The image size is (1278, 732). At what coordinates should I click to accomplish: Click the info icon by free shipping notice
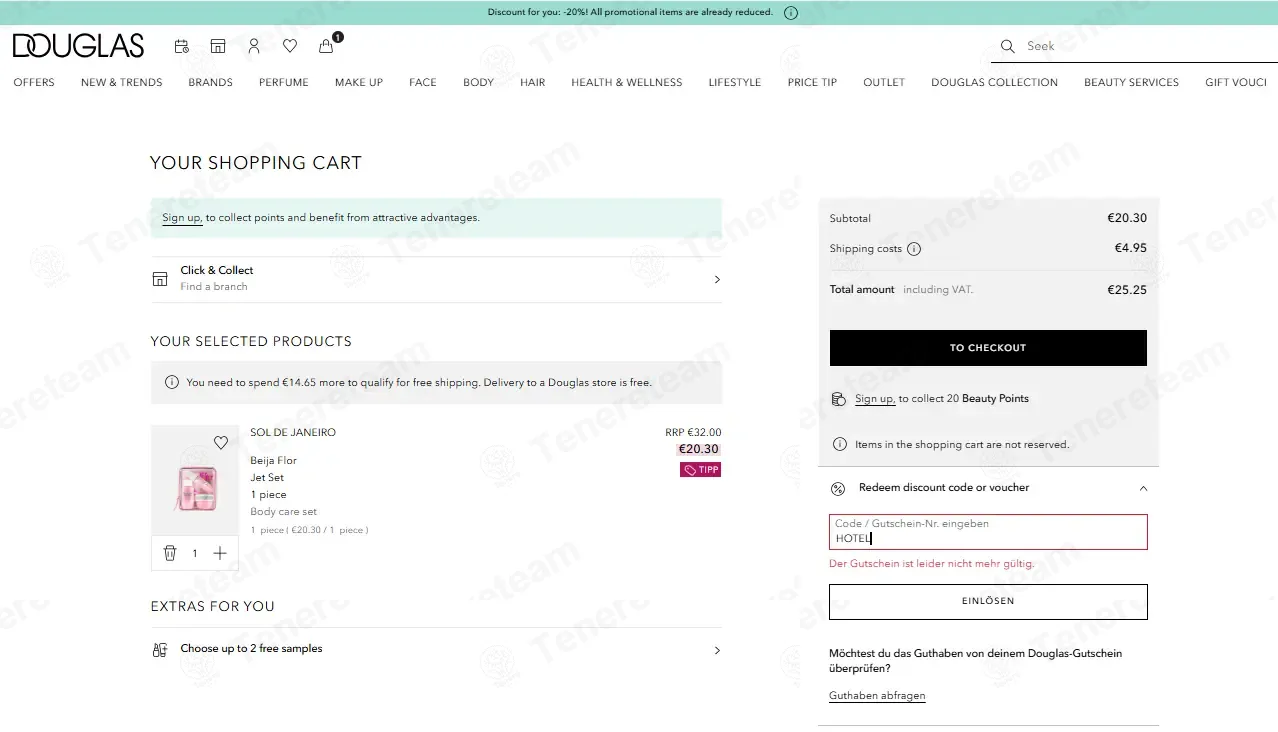[171, 382]
